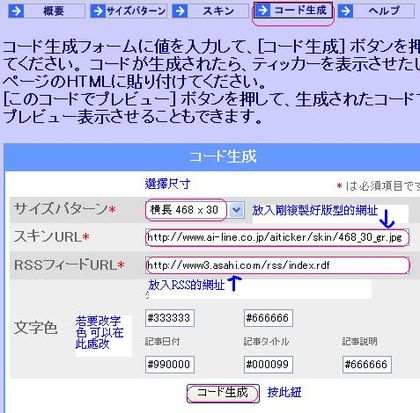The image size is (420, 413).
Task: Focus the RSSフィードURL input field
Action: point(278,265)
